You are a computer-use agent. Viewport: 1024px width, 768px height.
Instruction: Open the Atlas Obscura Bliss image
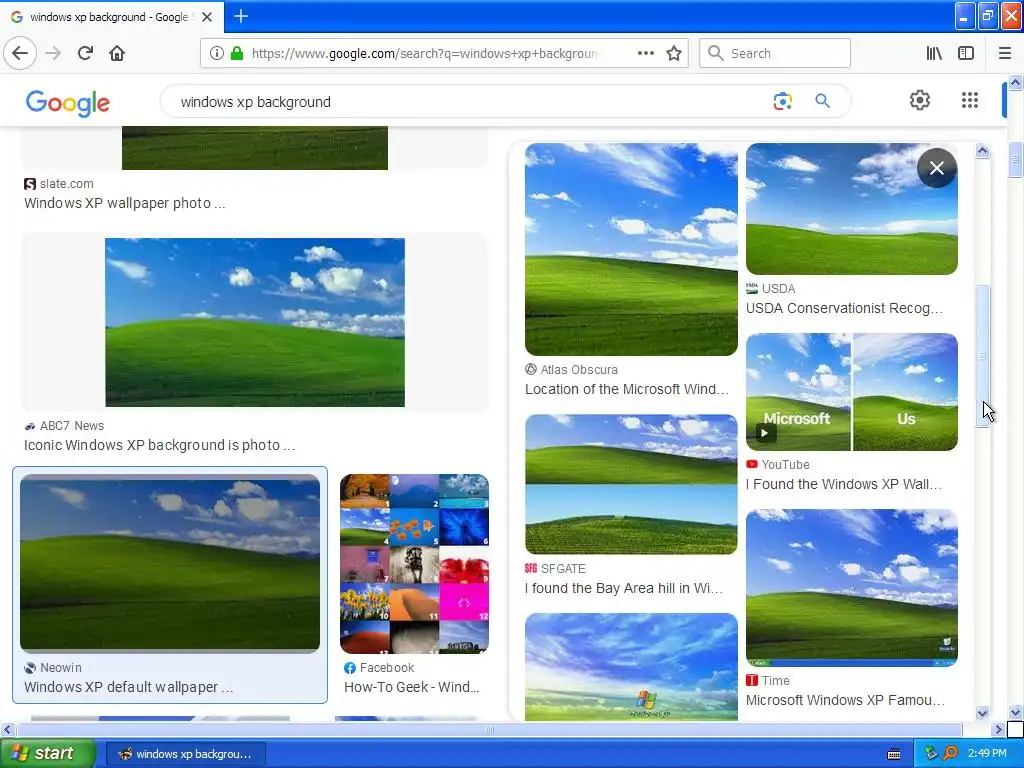631,249
